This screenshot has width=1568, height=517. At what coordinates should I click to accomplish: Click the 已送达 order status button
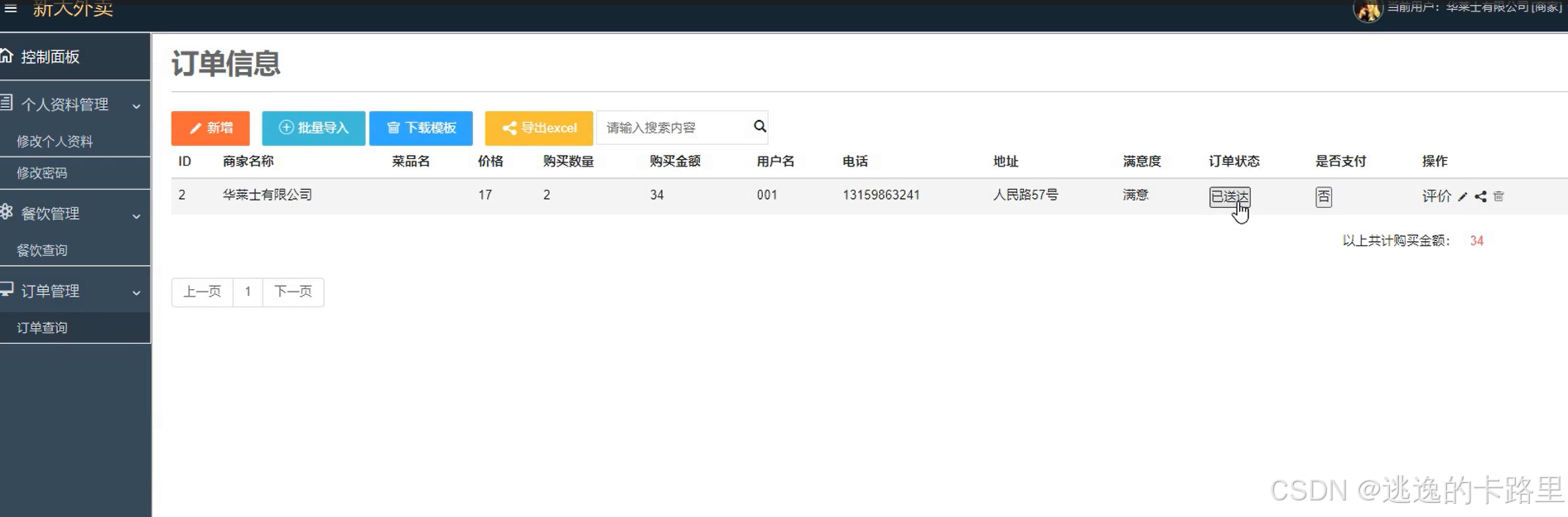(1229, 196)
